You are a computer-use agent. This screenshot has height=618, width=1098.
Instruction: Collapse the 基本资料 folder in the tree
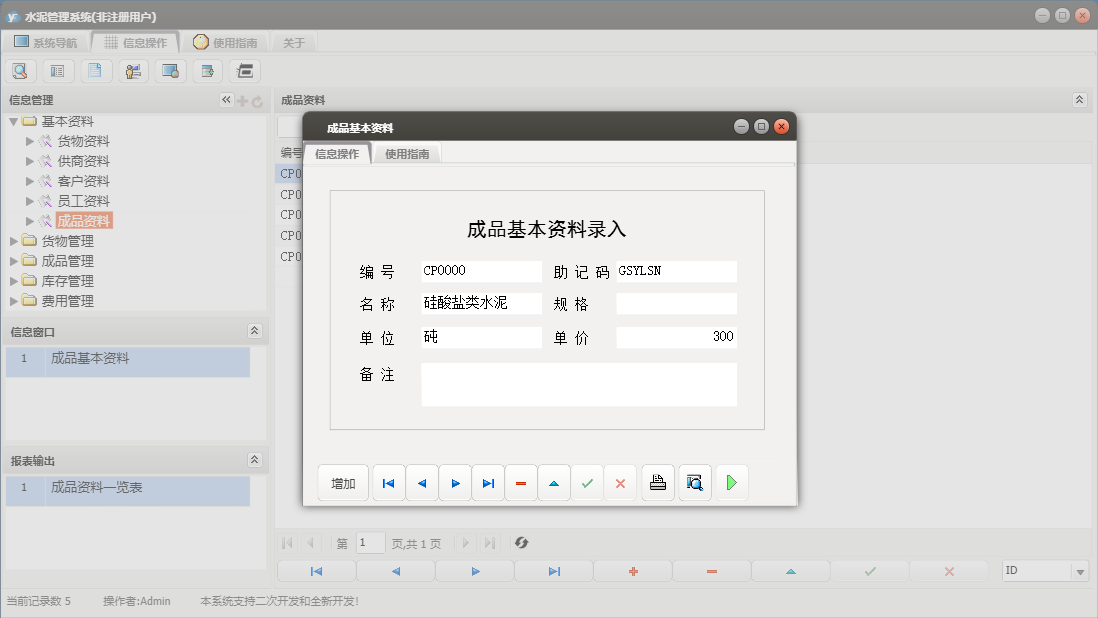[x=14, y=120]
